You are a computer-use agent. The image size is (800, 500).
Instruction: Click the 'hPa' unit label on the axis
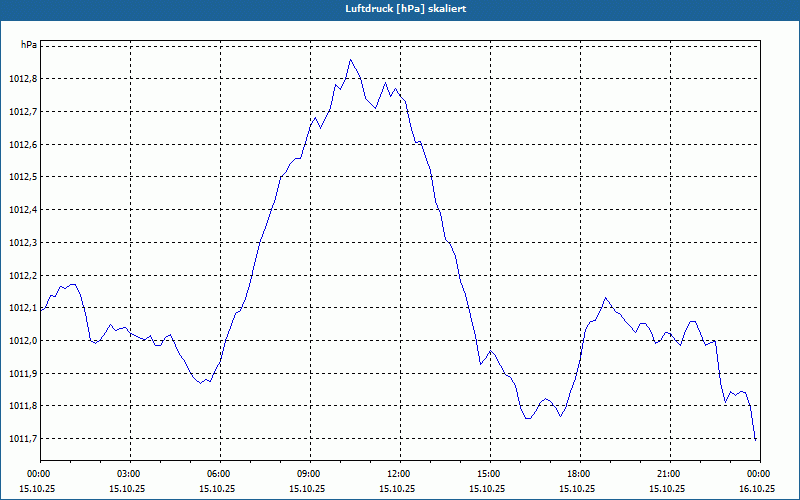[29, 45]
